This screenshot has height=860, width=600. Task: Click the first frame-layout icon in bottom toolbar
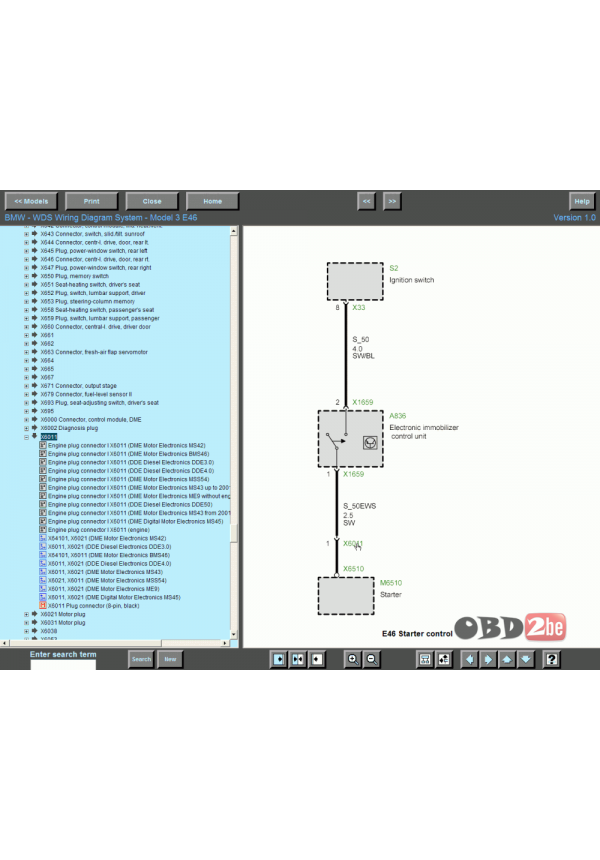point(279,659)
